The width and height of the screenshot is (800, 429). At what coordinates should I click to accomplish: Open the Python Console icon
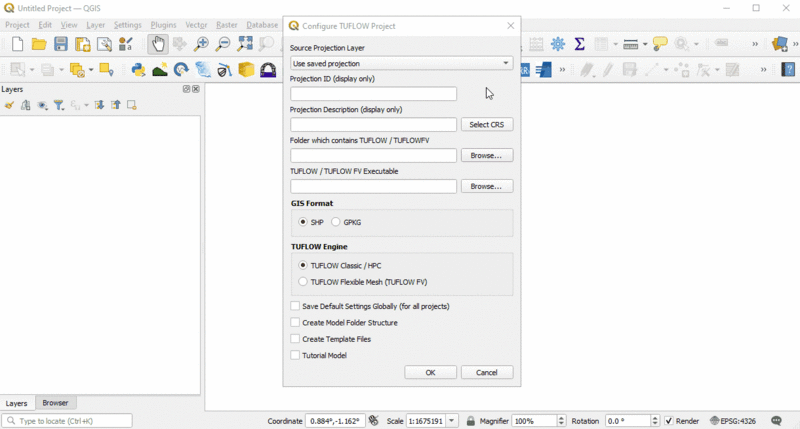(x=138, y=70)
